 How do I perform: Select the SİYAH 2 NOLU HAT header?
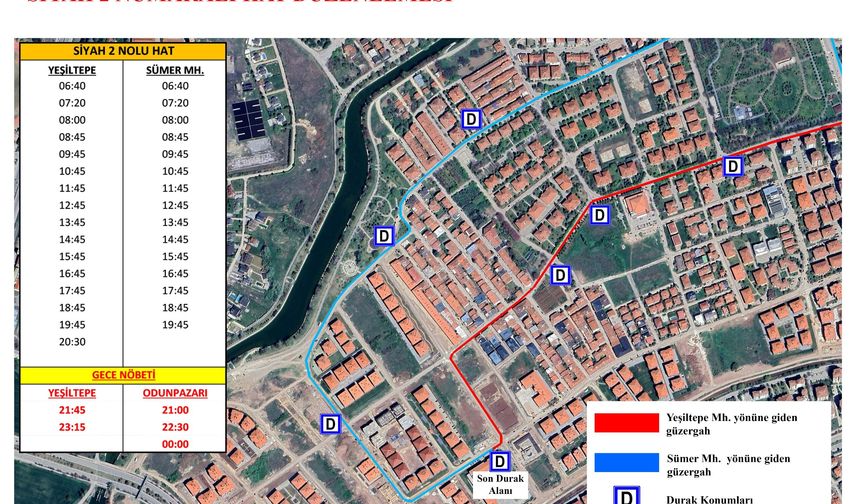[122, 52]
